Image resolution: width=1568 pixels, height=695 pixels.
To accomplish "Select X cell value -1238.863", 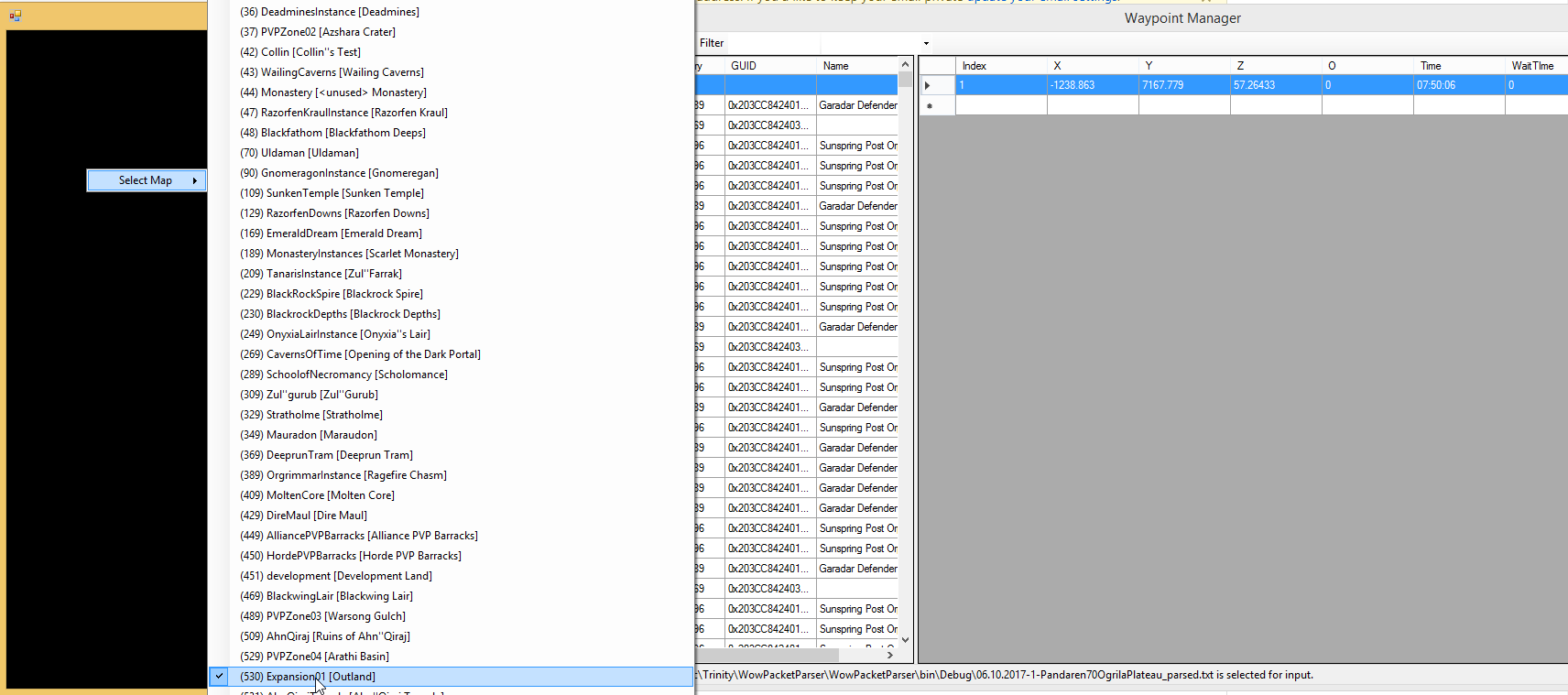I will pyautogui.click(x=1093, y=85).
